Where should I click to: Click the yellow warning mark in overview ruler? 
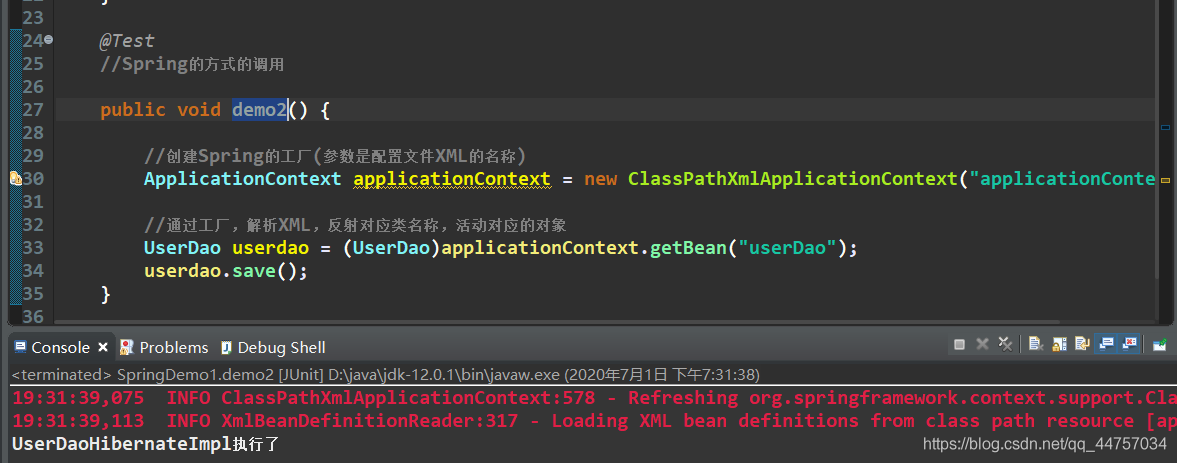click(x=1165, y=181)
